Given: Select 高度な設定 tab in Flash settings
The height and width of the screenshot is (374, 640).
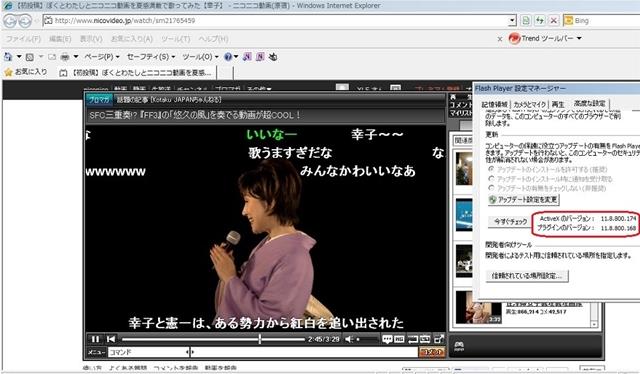Looking at the screenshot, I should click(x=589, y=104).
